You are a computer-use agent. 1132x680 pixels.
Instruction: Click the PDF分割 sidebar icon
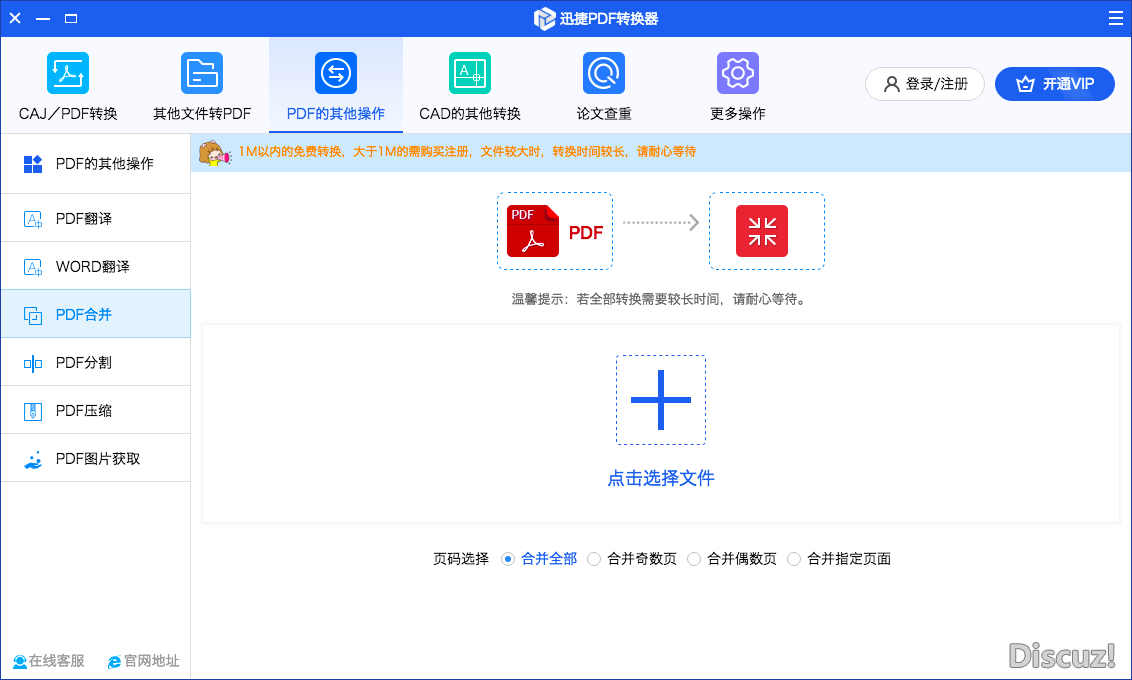coord(33,363)
